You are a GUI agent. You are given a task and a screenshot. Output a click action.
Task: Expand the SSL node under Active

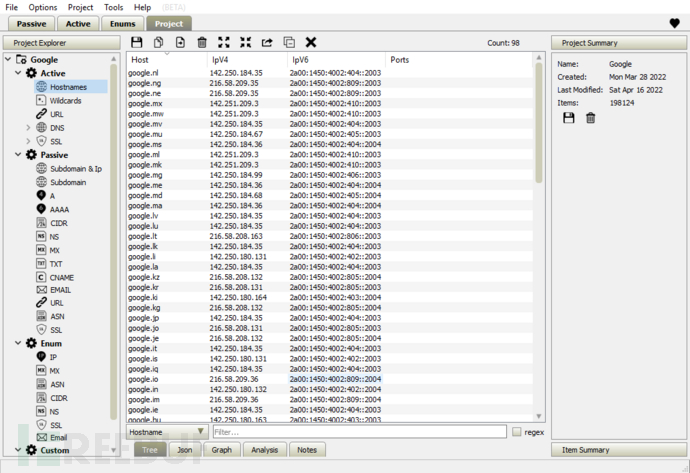click(x=28, y=141)
